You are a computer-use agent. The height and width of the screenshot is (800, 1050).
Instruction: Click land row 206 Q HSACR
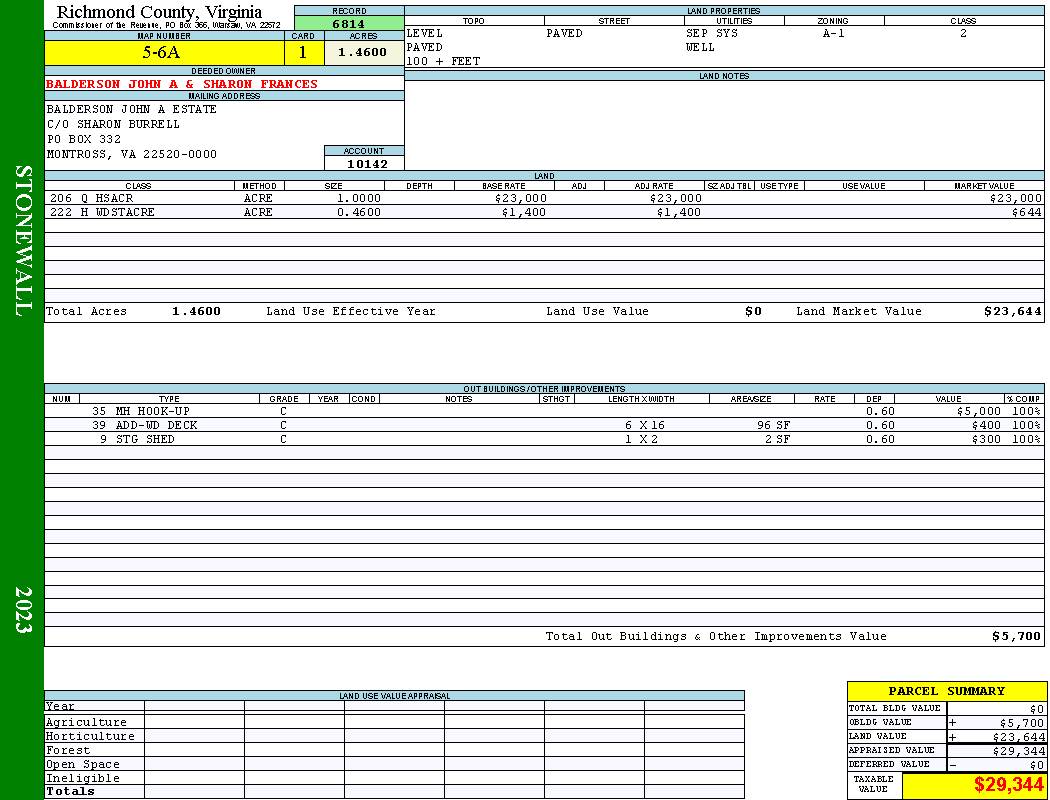(544, 198)
